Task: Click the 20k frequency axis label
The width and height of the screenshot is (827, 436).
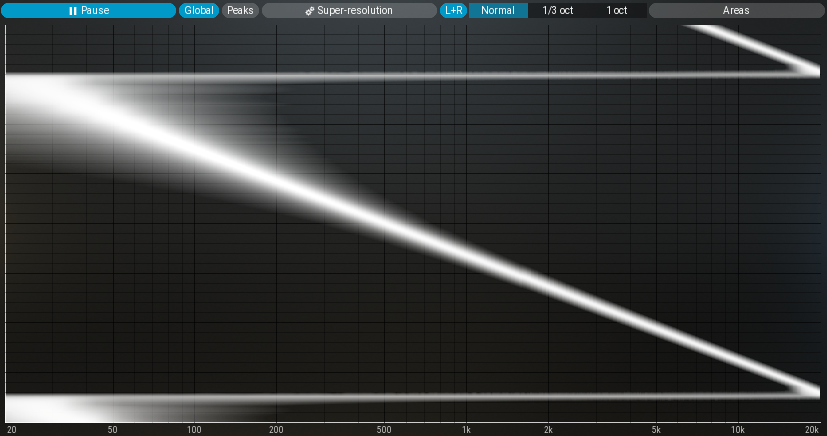Action: [812, 430]
